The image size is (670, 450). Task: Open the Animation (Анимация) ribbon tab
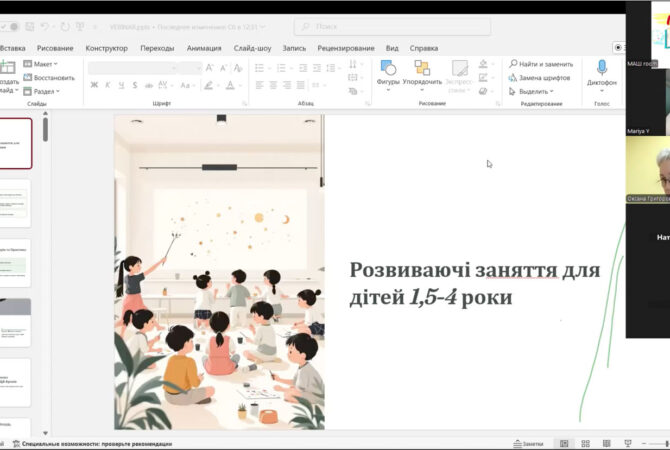point(204,47)
